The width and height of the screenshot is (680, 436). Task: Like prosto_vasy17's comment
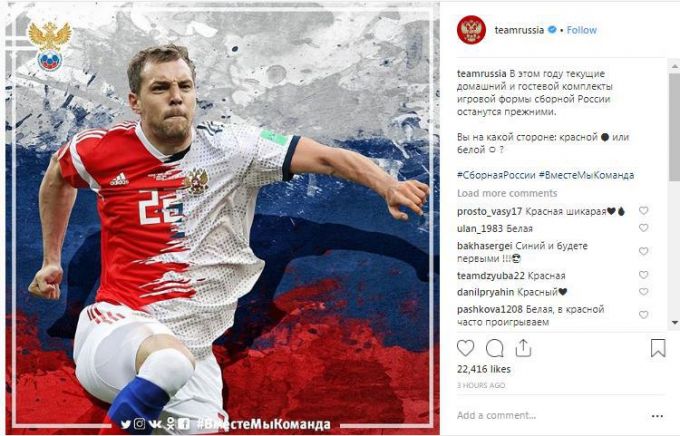tap(644, 210)
